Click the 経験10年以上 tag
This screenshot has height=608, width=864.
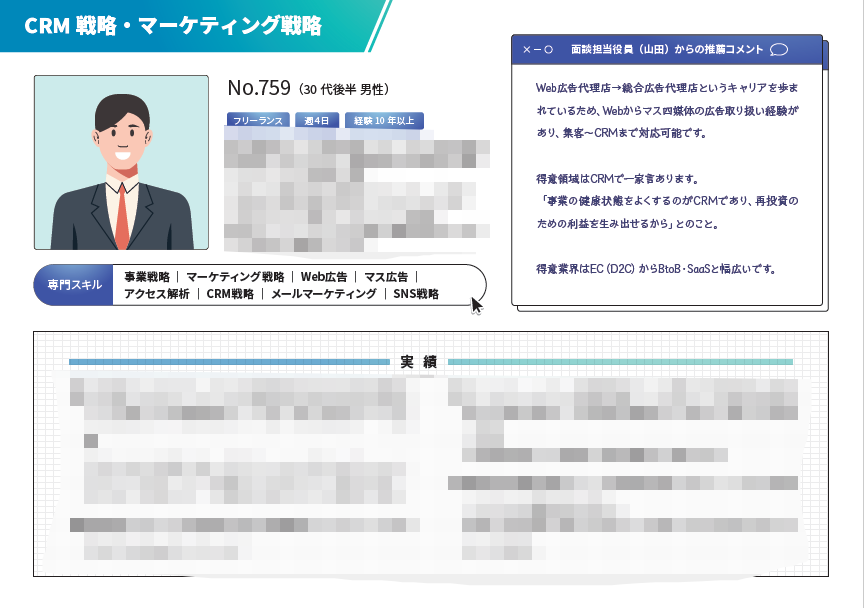[x=384, y=120]
